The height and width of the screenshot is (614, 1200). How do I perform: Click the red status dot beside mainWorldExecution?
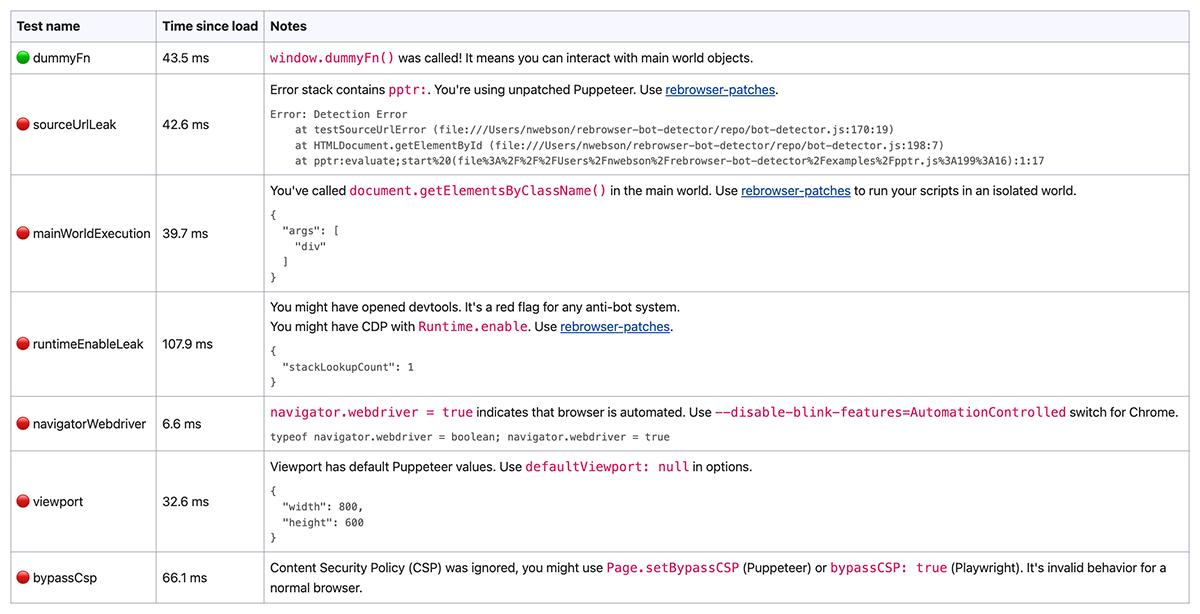tap(23, 233)
